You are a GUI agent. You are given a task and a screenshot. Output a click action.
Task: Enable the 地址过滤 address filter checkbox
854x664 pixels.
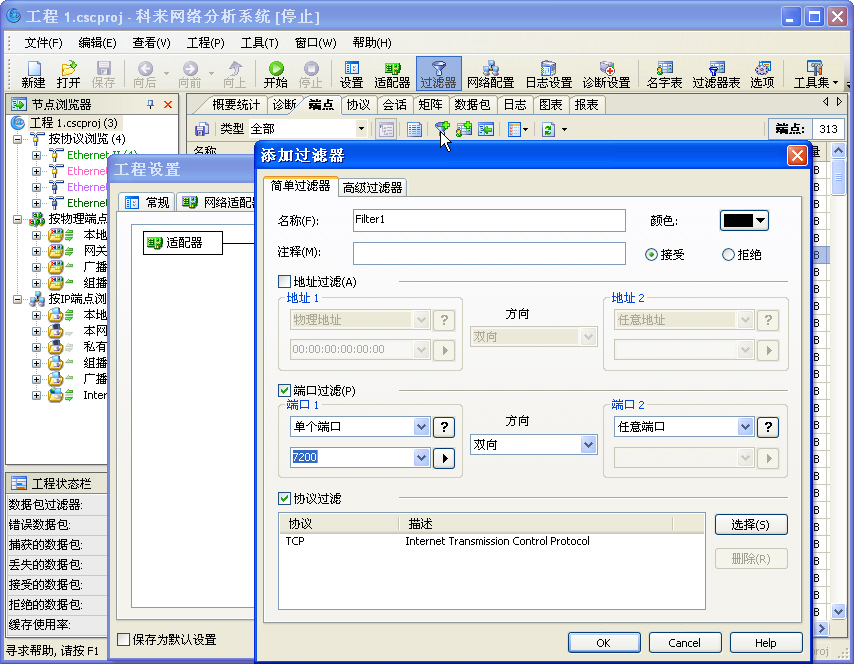(x=285, y=282)
